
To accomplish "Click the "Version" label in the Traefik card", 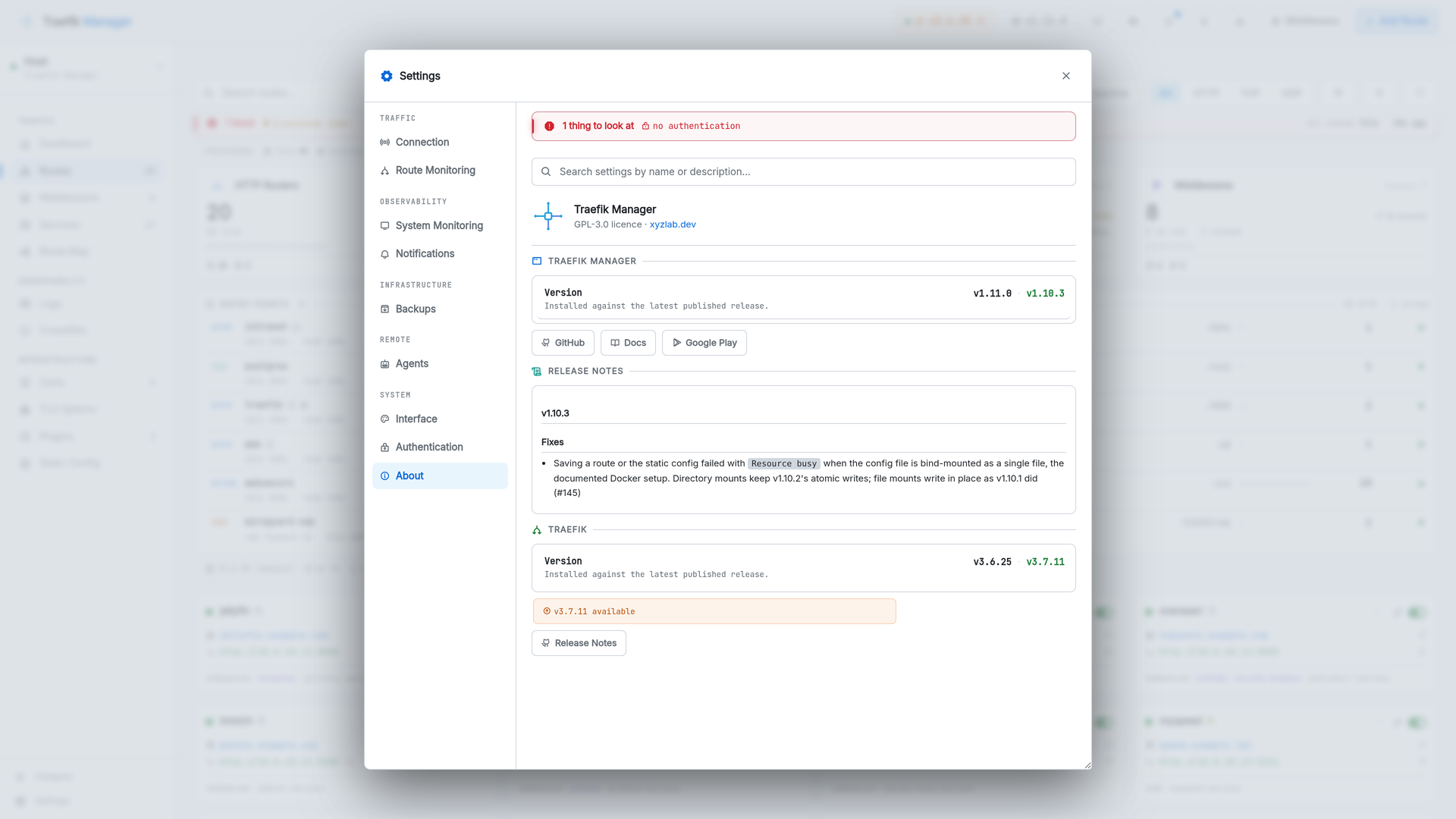I will tap(563, 561).
